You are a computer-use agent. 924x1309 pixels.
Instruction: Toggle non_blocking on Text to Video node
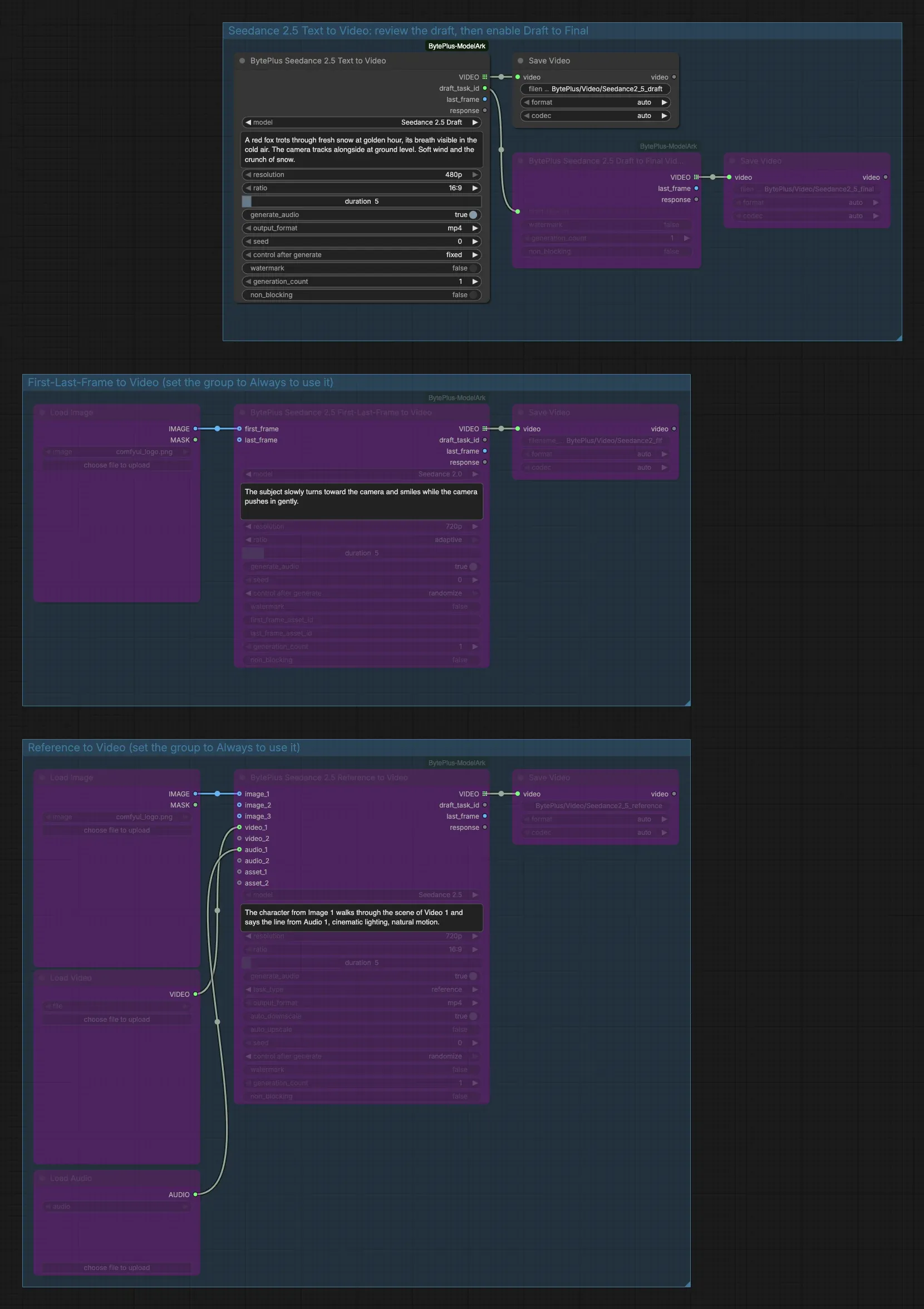tap(362, 295)
